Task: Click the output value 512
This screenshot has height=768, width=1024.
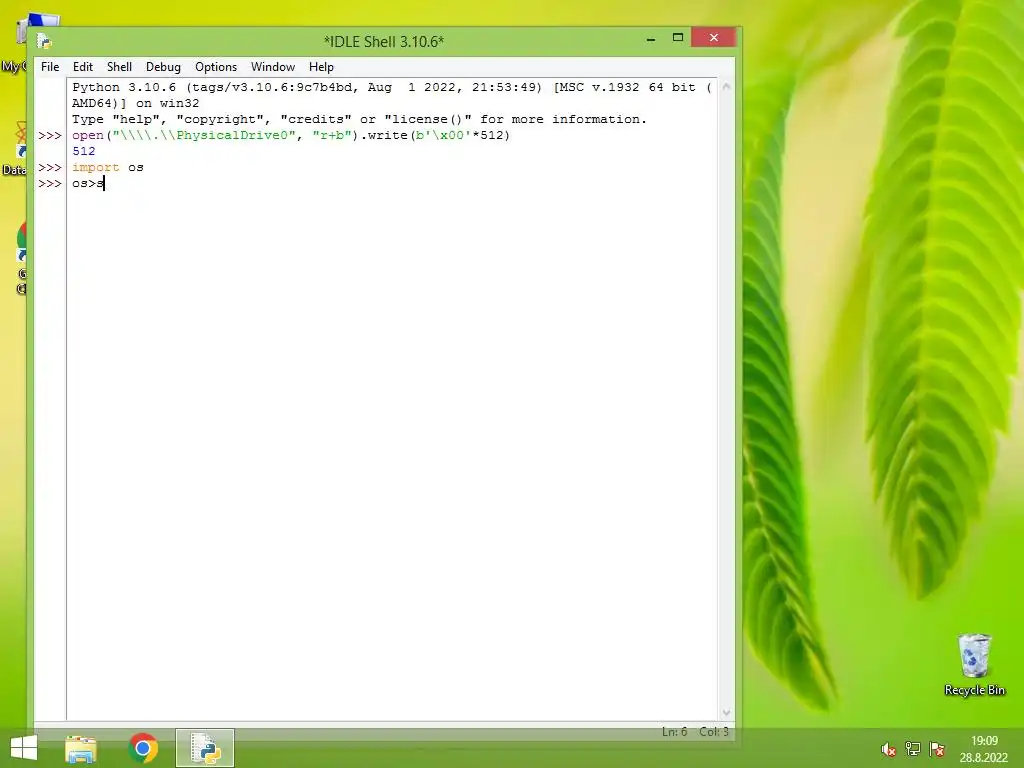Action: pos(84,152)
